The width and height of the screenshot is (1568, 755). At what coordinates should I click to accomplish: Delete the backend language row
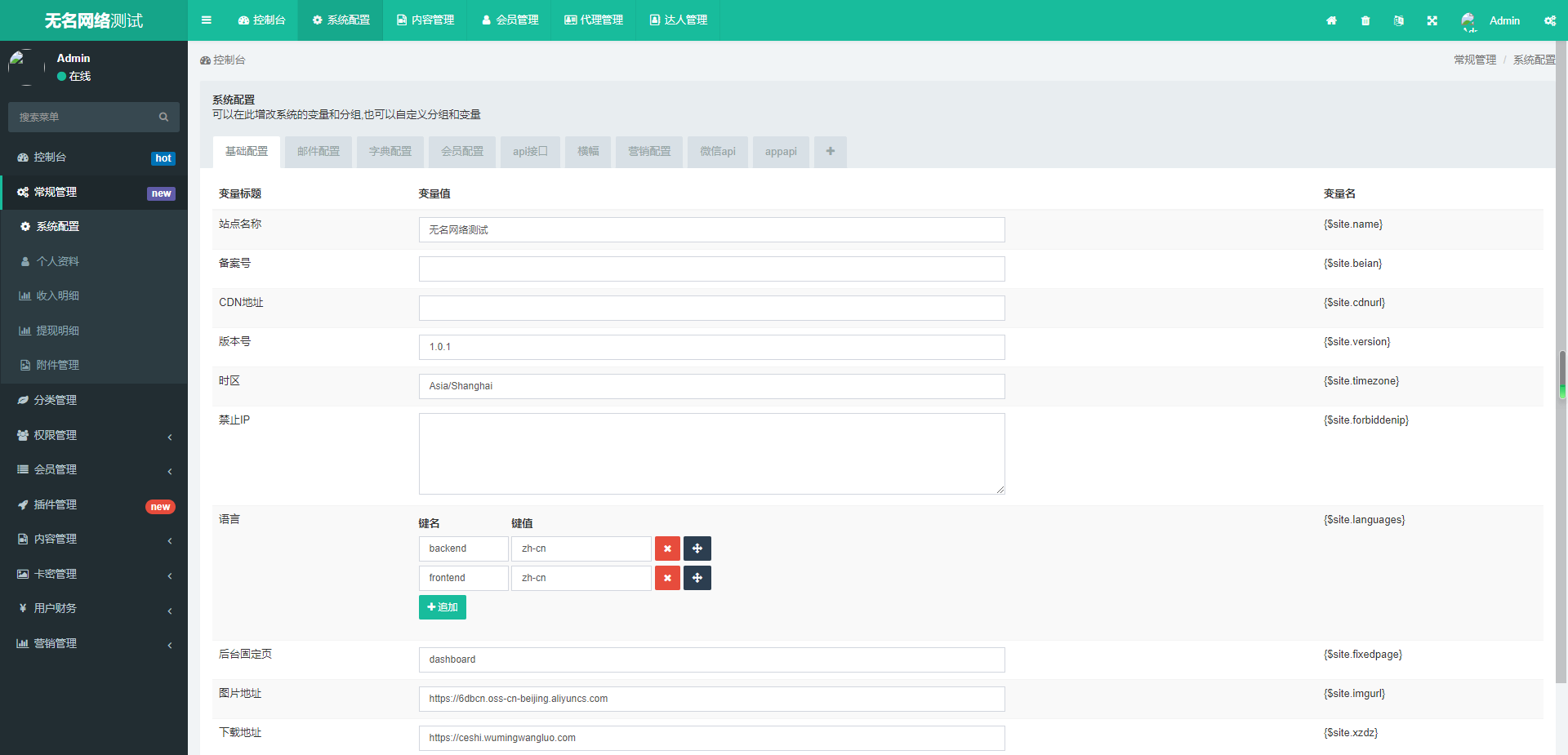[667, 548]
